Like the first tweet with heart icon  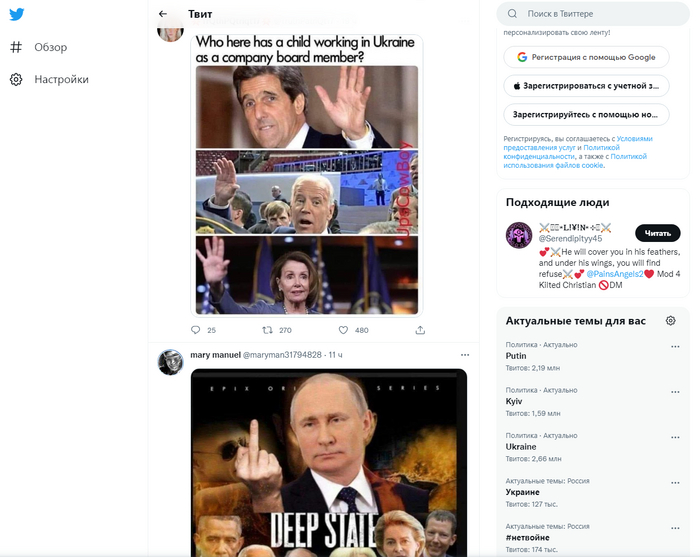(x=343, y=330)
